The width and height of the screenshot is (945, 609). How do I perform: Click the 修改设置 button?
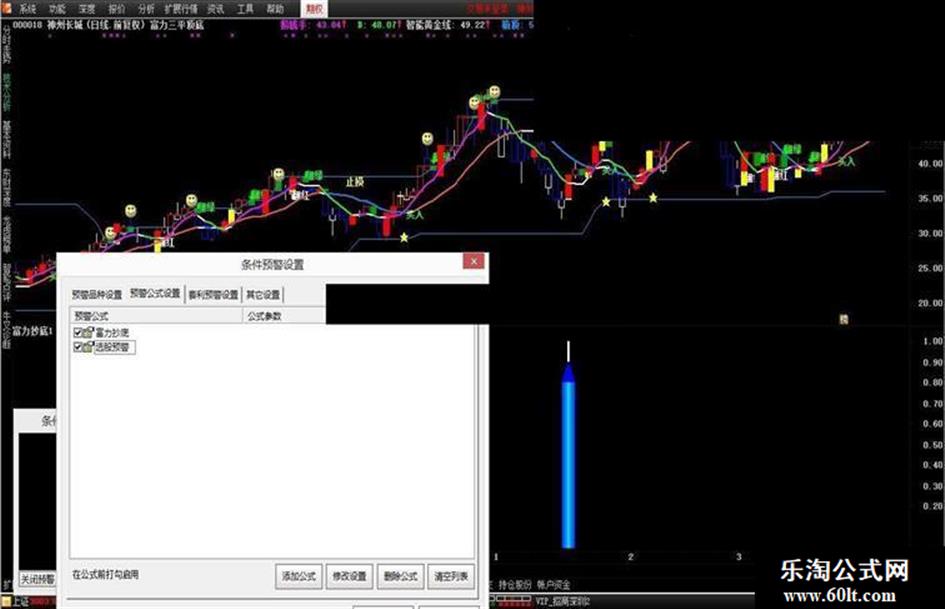click(x=350, y=576)
